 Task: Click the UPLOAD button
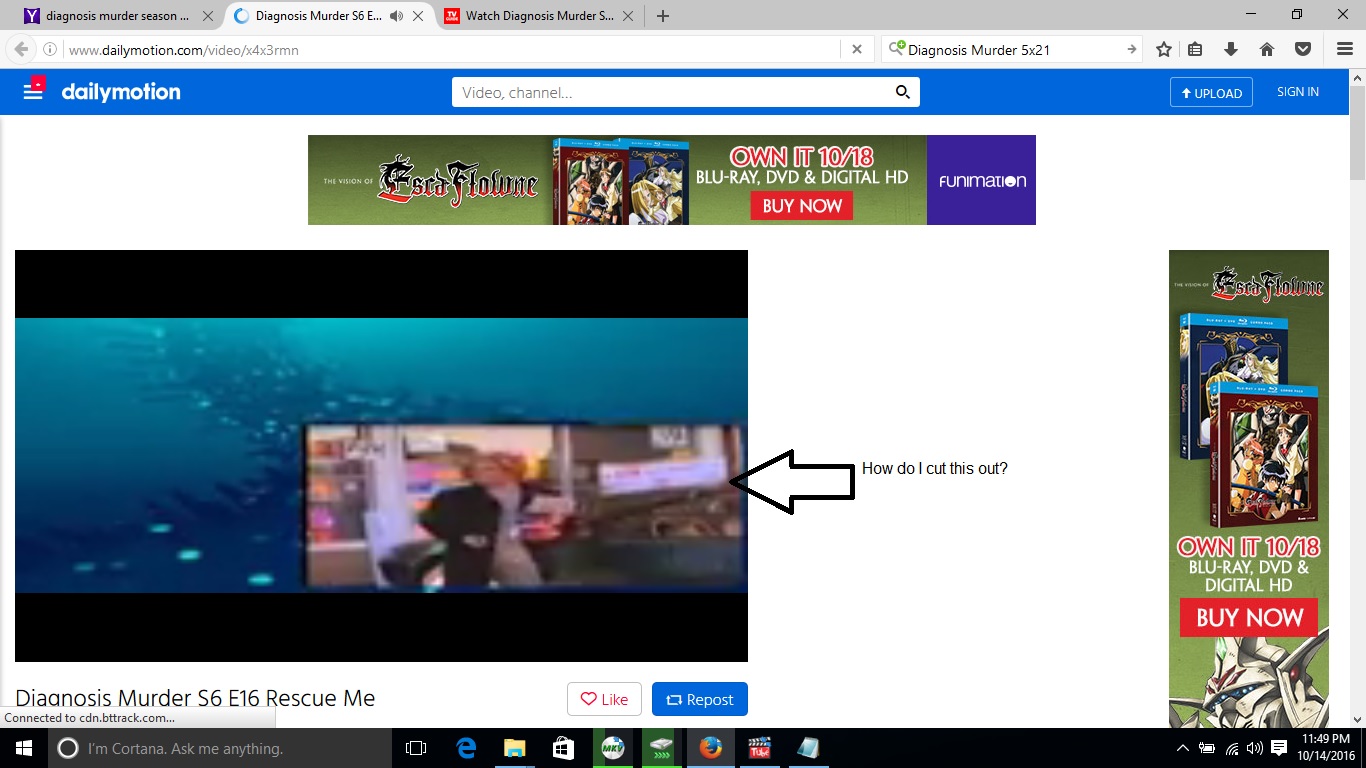tap(1211, 92)
